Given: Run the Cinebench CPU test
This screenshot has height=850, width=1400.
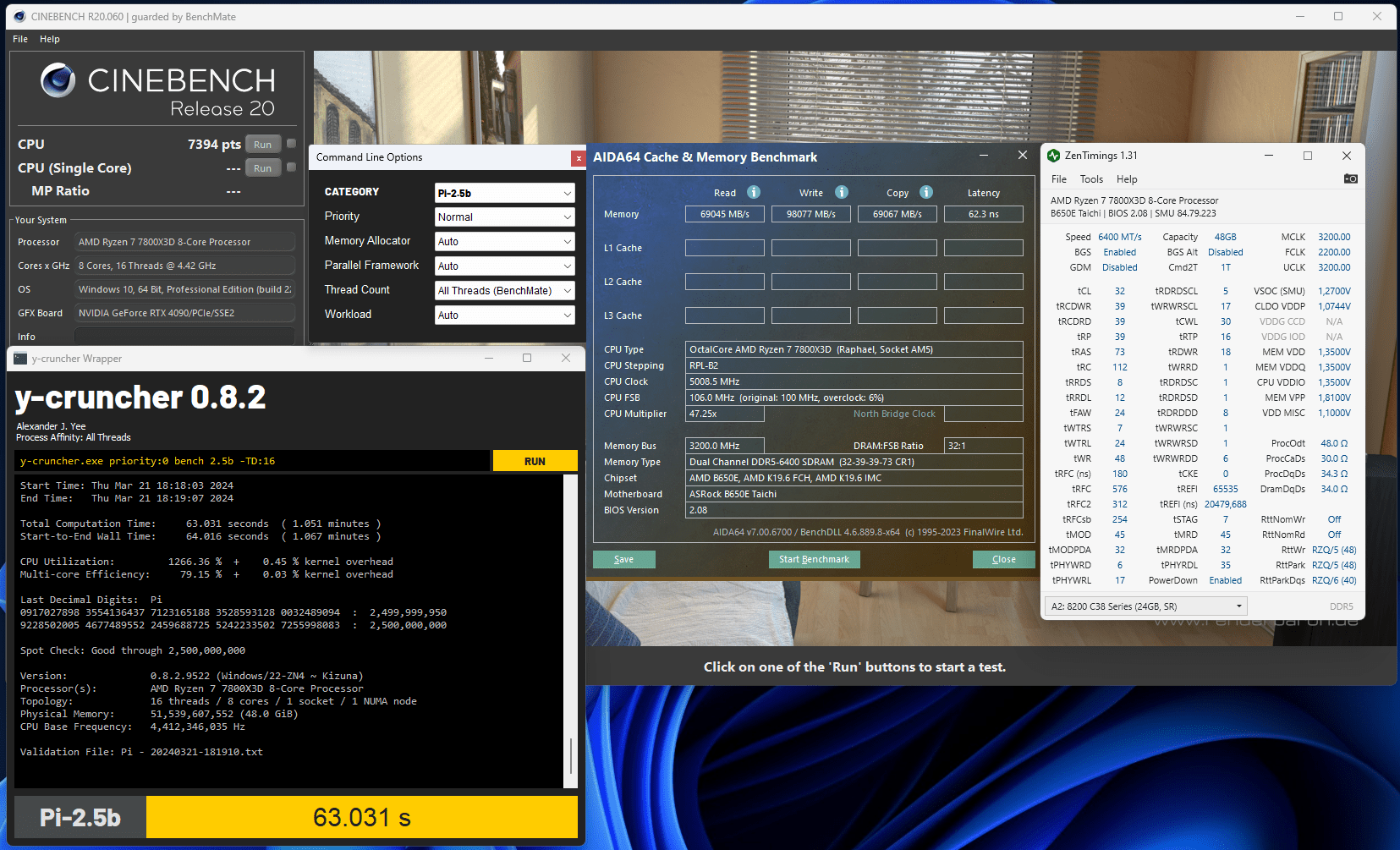Looking at the screenshot, I should coord(263,145).
